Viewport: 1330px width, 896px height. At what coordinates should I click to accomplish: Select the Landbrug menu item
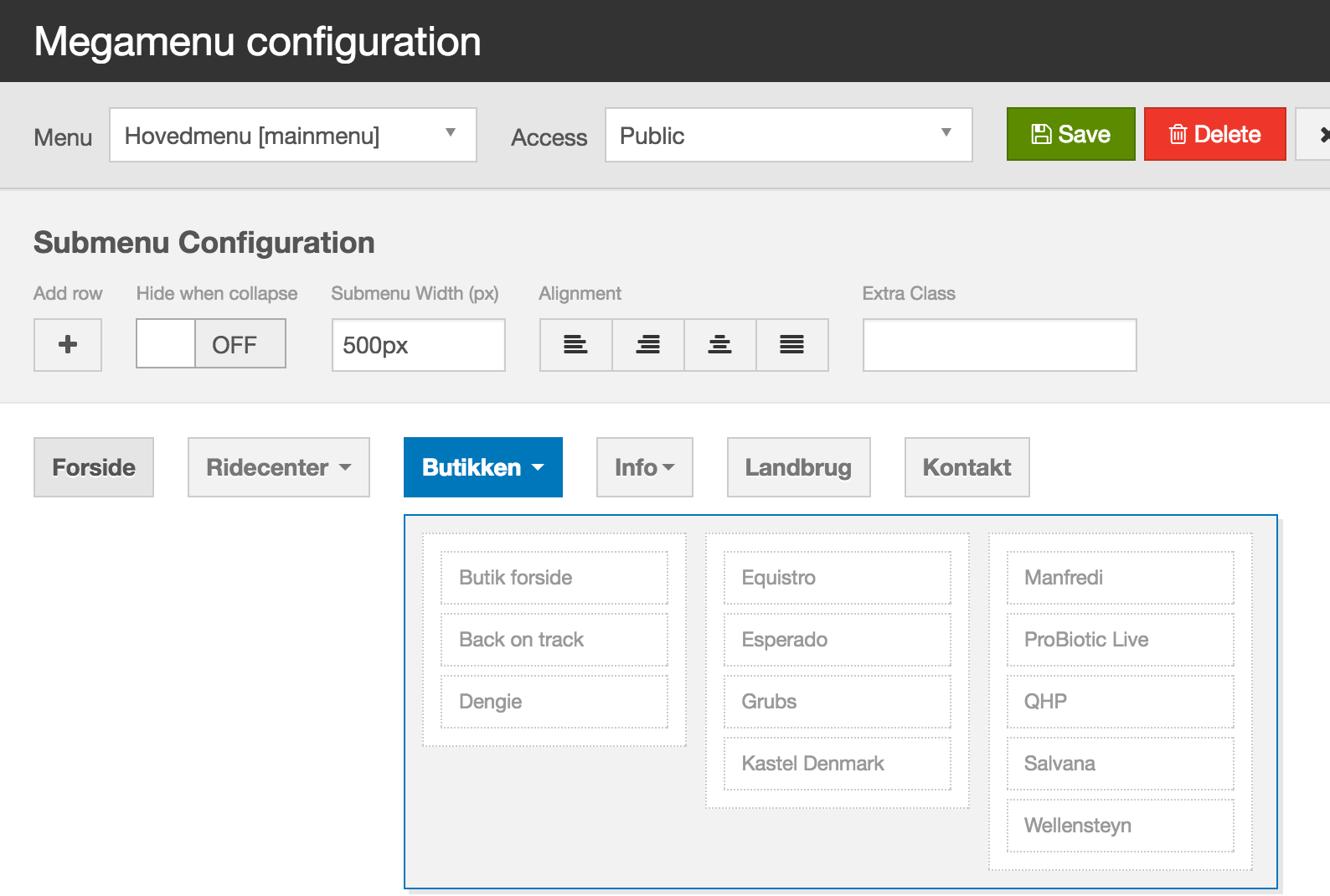coord(798,467)
